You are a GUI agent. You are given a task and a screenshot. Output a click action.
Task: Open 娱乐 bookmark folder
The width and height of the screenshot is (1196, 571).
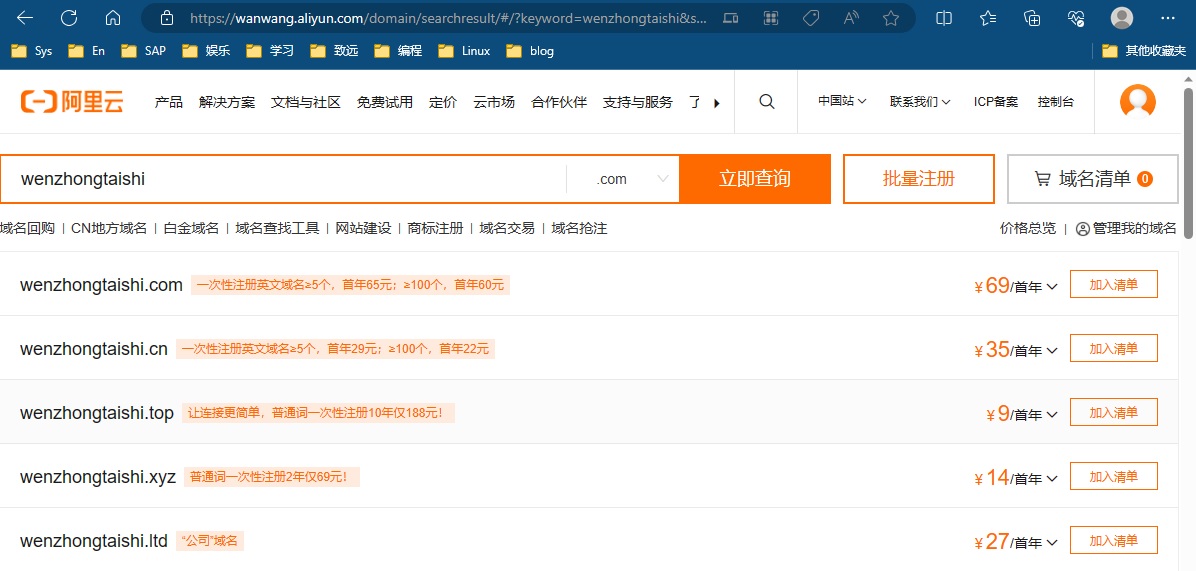[x=206, y=51]
